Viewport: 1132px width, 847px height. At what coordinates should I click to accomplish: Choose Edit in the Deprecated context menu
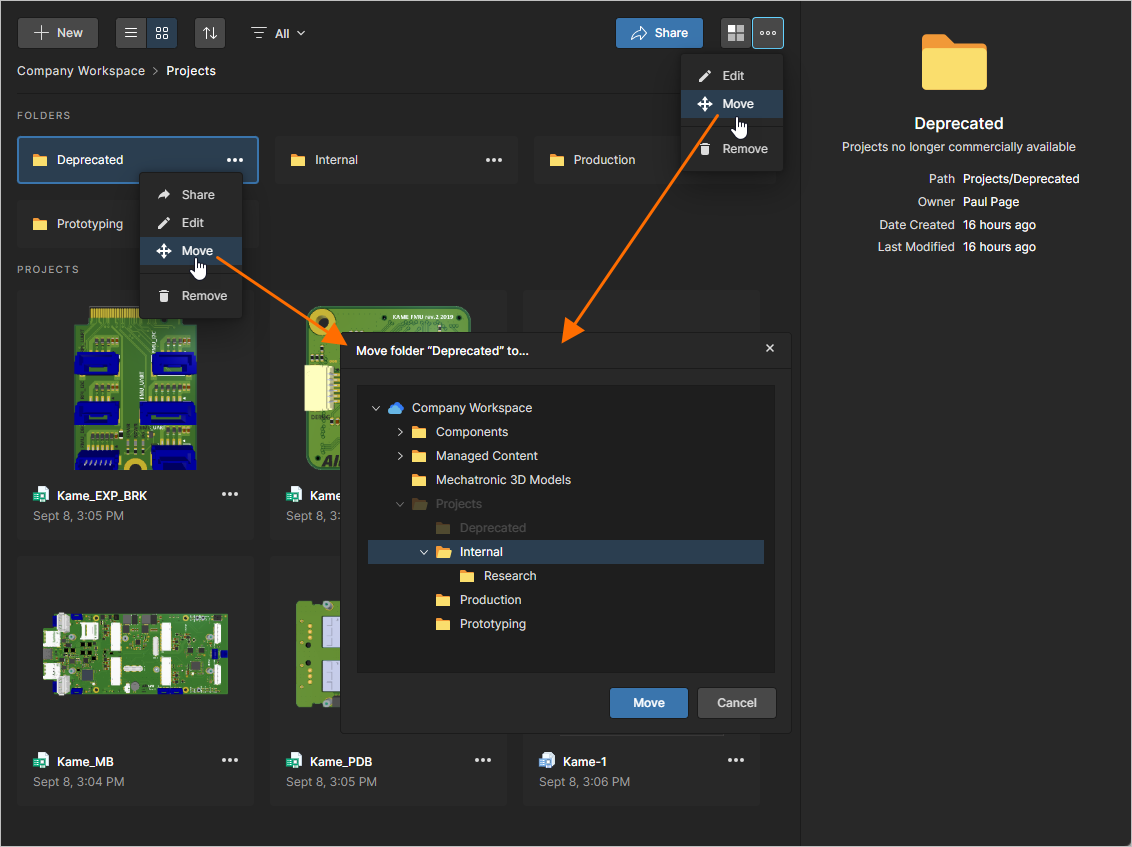click(x=191, y=223)
